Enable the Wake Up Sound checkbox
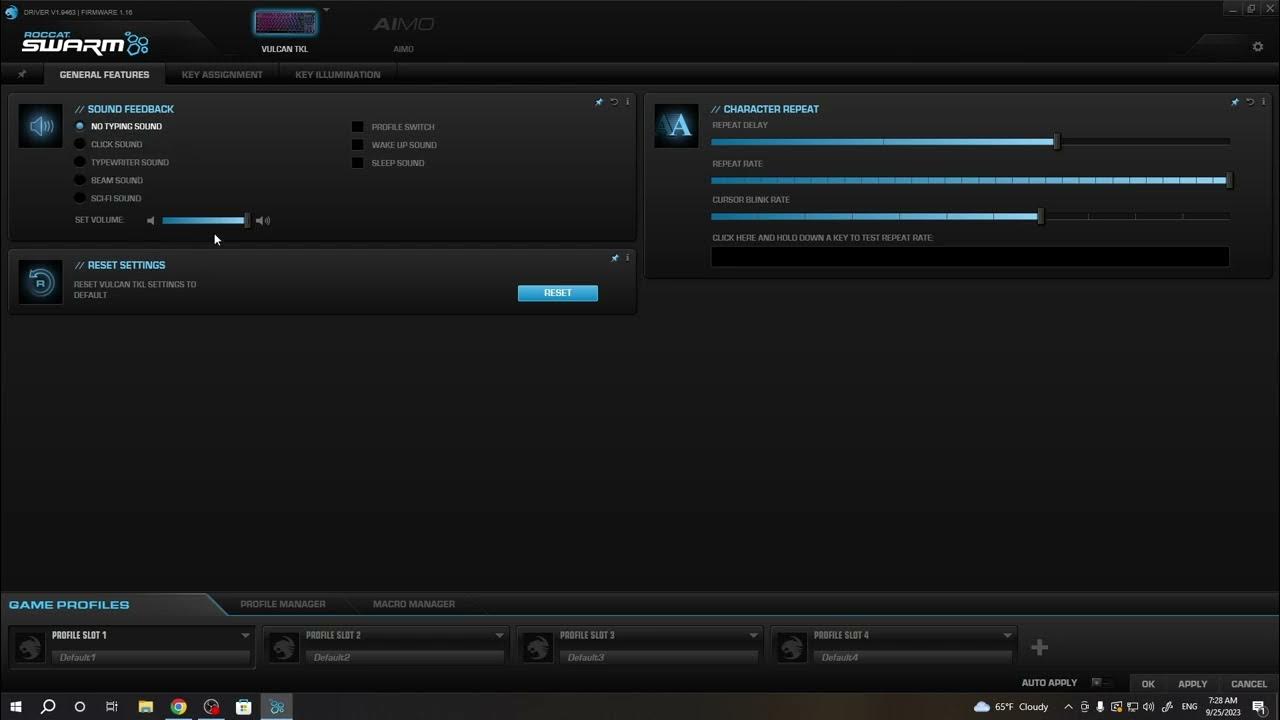The width and height of the screenshot is (1280, 720). tap(357, 145)
